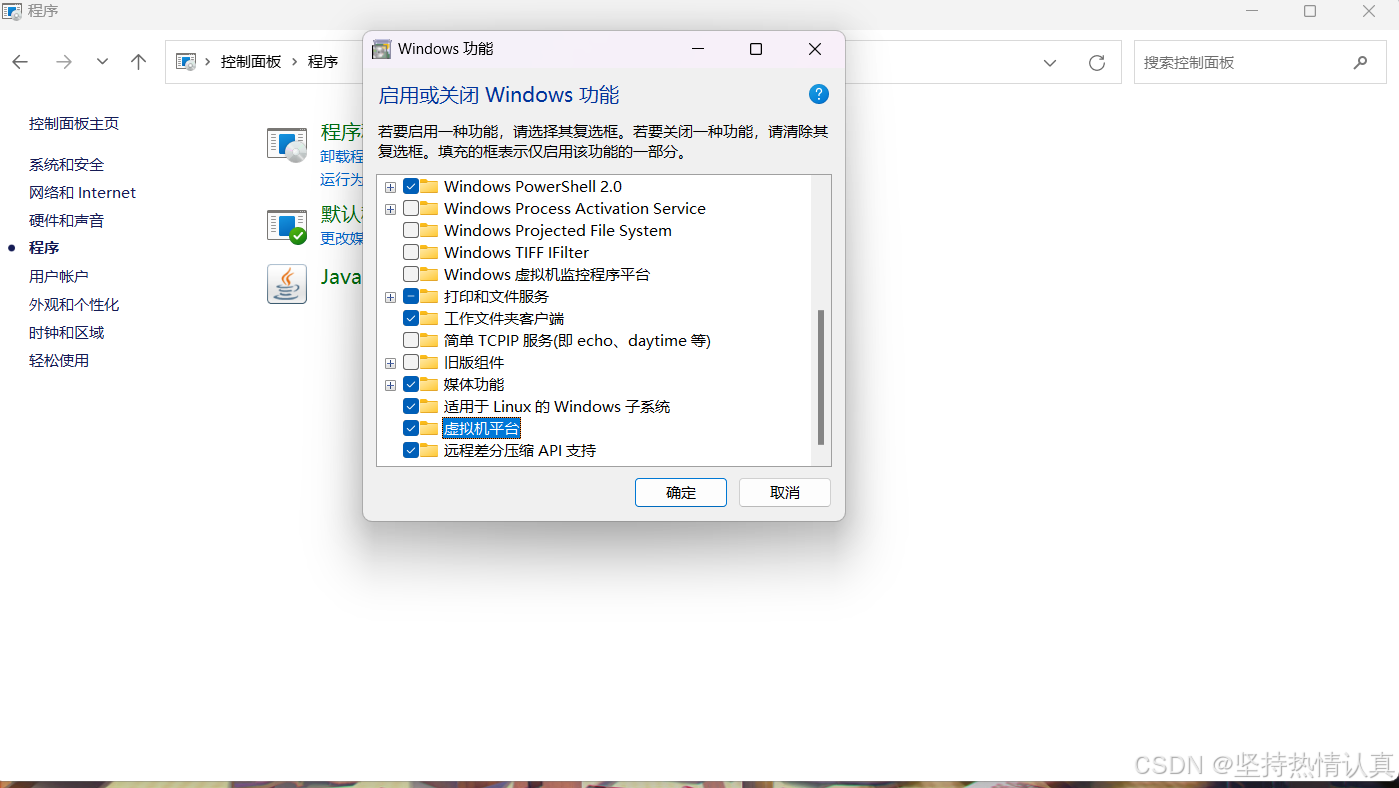Select 适用于 Linux 的 Windows 子系统 text

click(557, 406)
